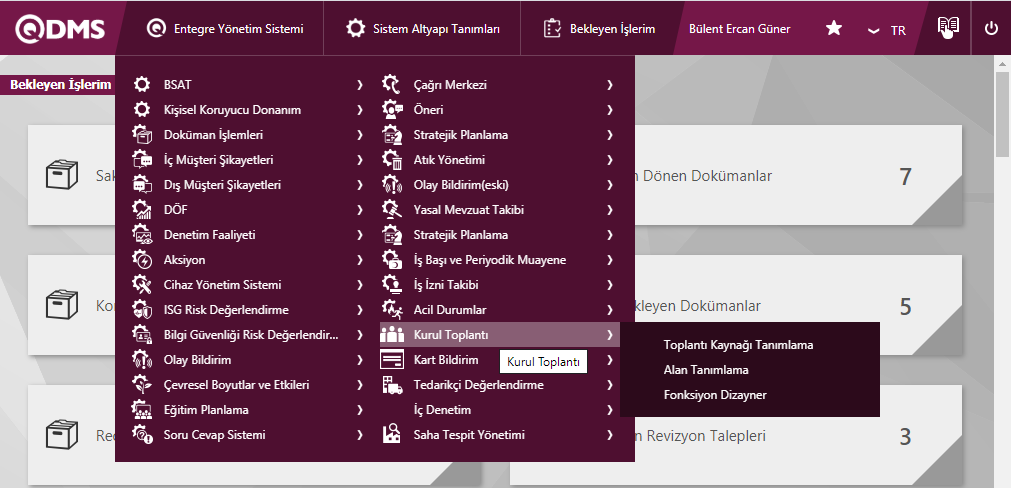Image resolution: width=1011 pixels, height=488 pixels.
Task: Click the Bülent Ercan Güner username
Action: [739, 29]
